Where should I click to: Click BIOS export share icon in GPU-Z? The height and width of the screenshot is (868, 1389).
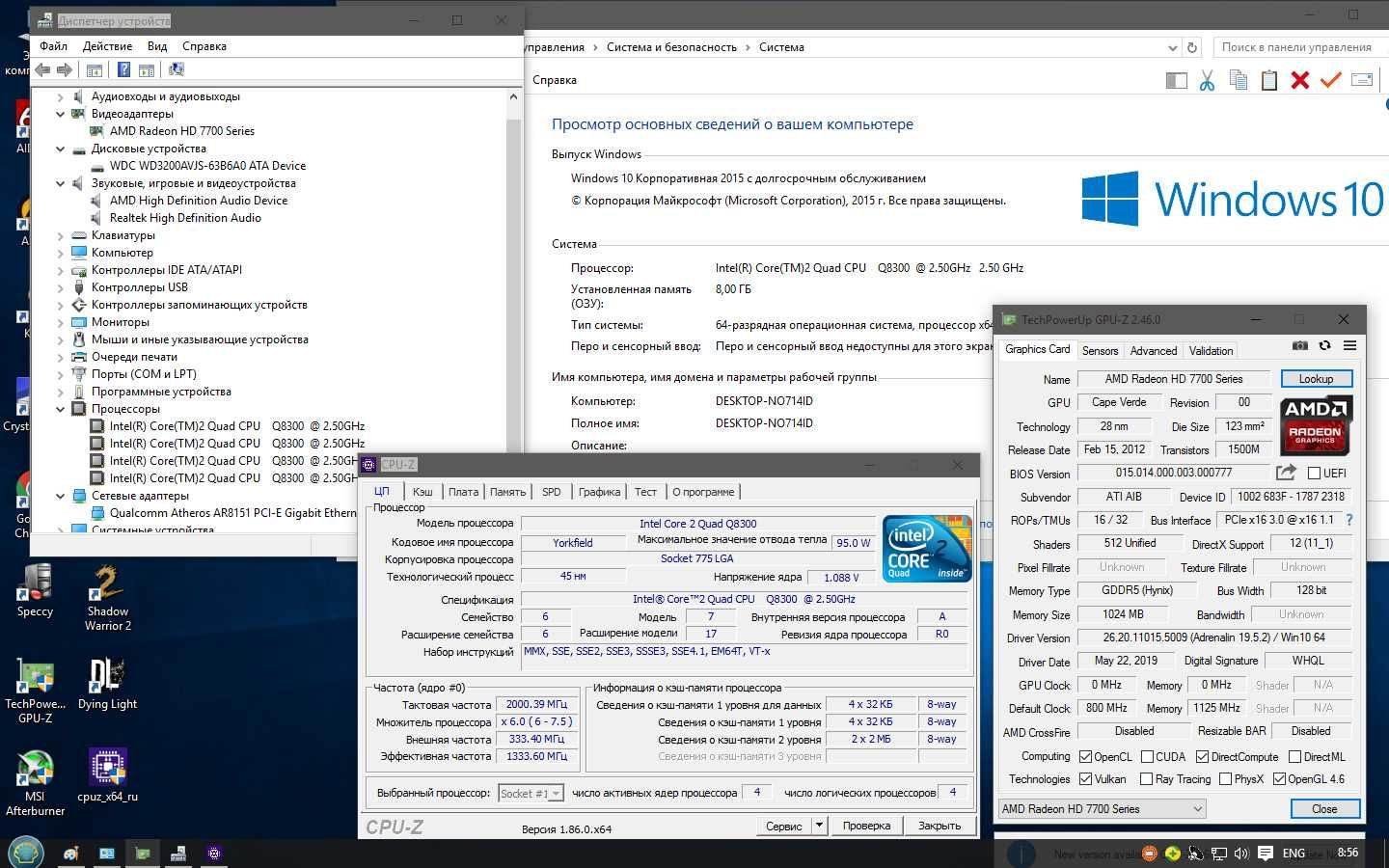1286,473
